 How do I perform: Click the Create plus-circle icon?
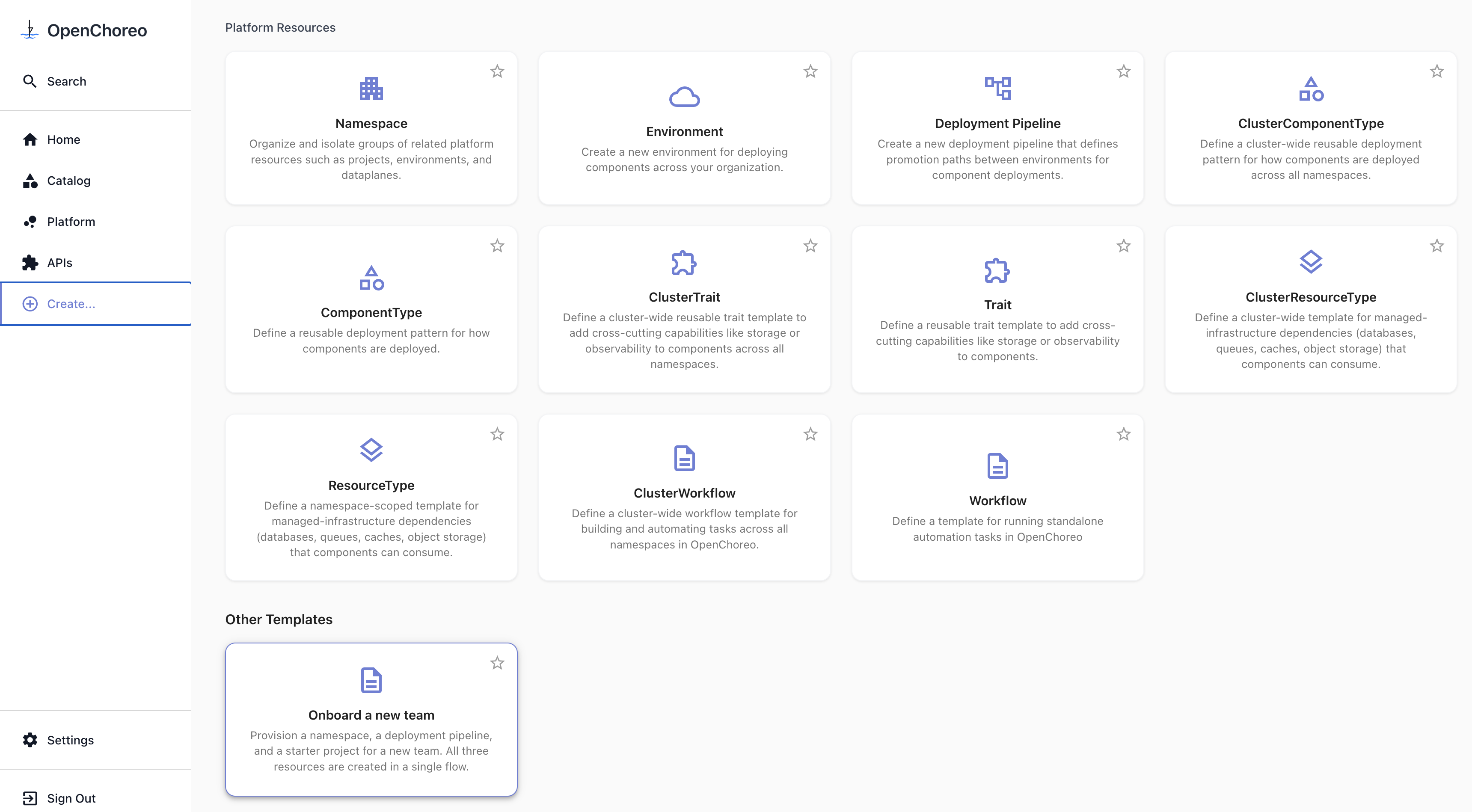30,304
